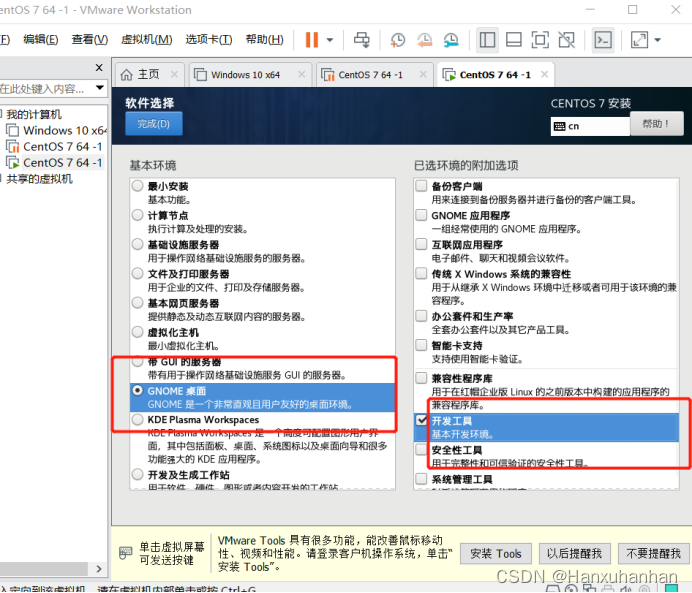Click the 安装 Tools button
This screenshot has height=593, width=692.
(x=496, y=554)
